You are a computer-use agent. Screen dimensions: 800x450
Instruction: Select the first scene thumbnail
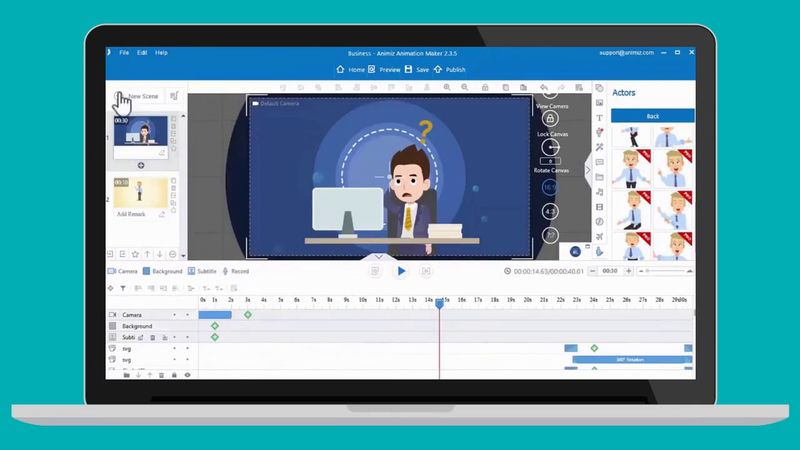pyautogui.click(x=140, y=131)
